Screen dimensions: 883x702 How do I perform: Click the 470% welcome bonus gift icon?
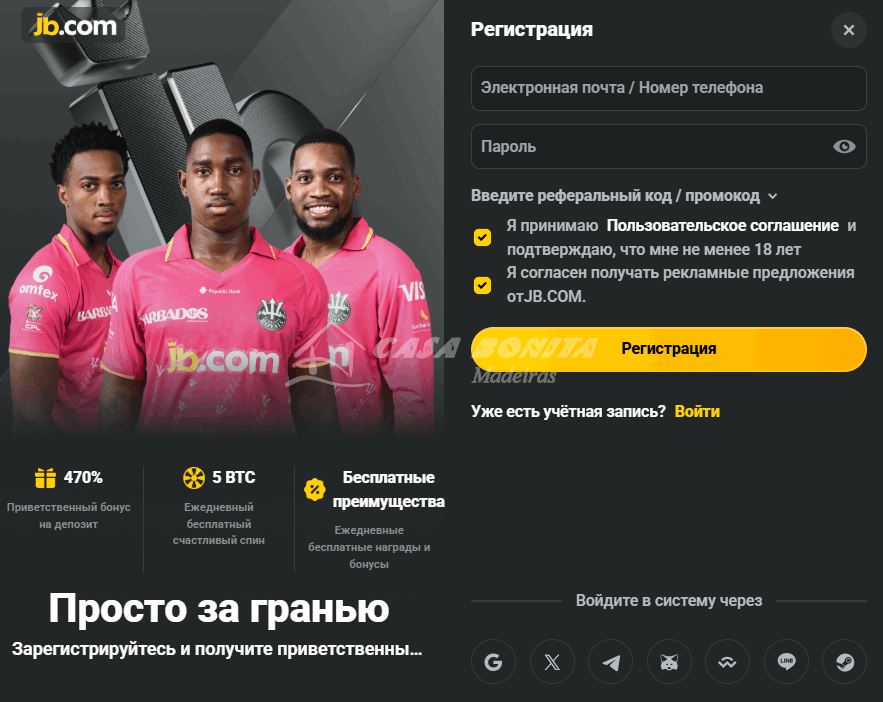click(x=45, y=477)
